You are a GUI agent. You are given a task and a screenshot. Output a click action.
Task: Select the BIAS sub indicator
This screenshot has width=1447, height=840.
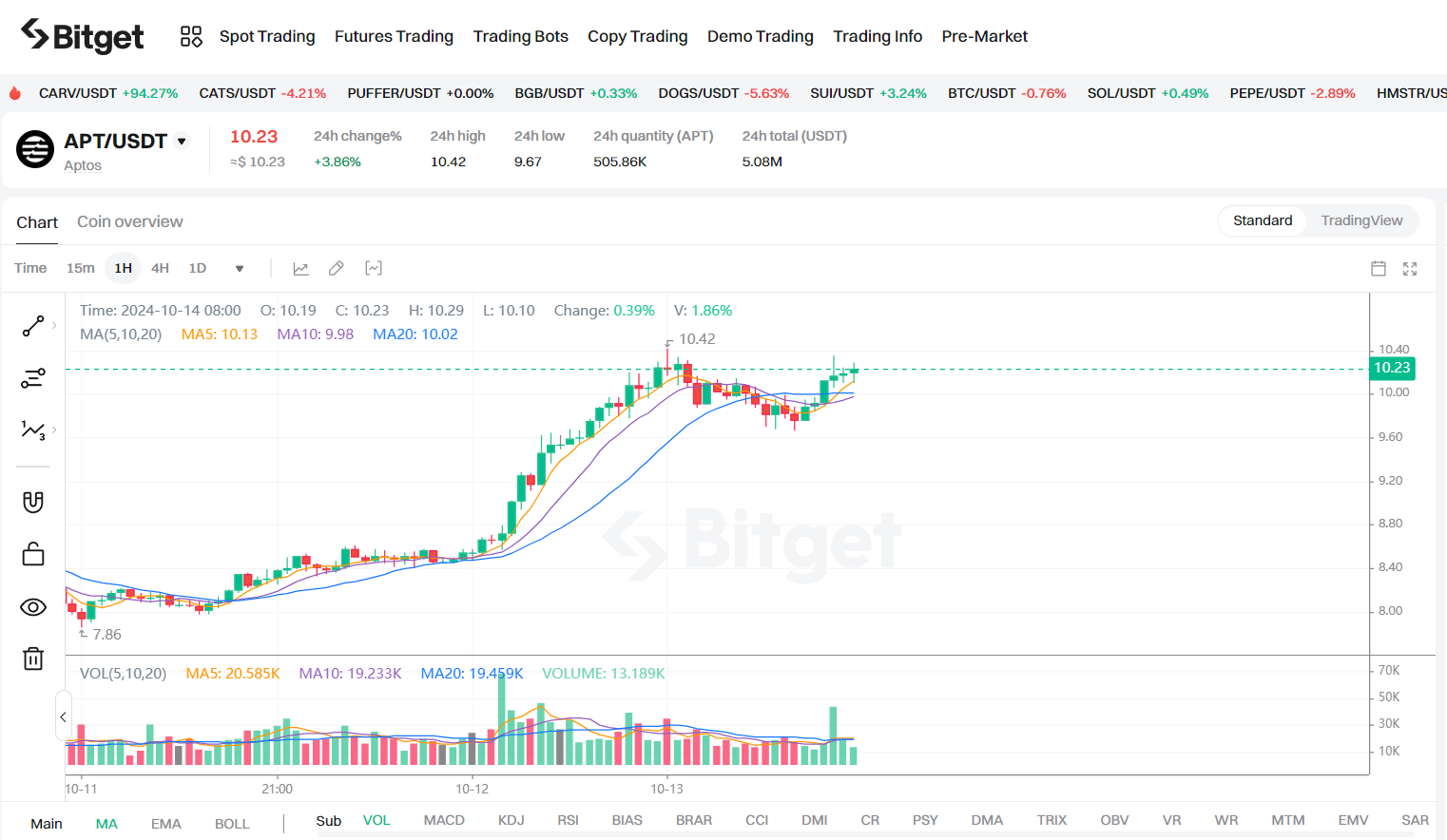click(627, 820)
